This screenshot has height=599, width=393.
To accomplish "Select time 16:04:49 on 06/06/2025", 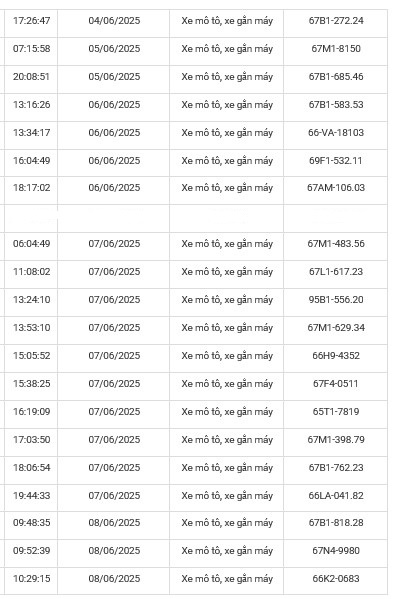I will (31, 161).
